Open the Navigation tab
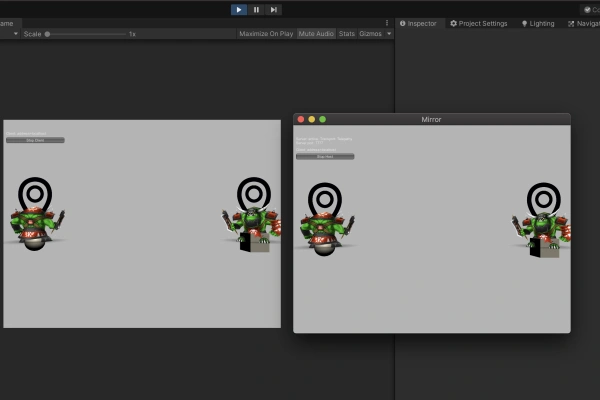The width and height of the screenshot is (600, 400). point(584,23)
